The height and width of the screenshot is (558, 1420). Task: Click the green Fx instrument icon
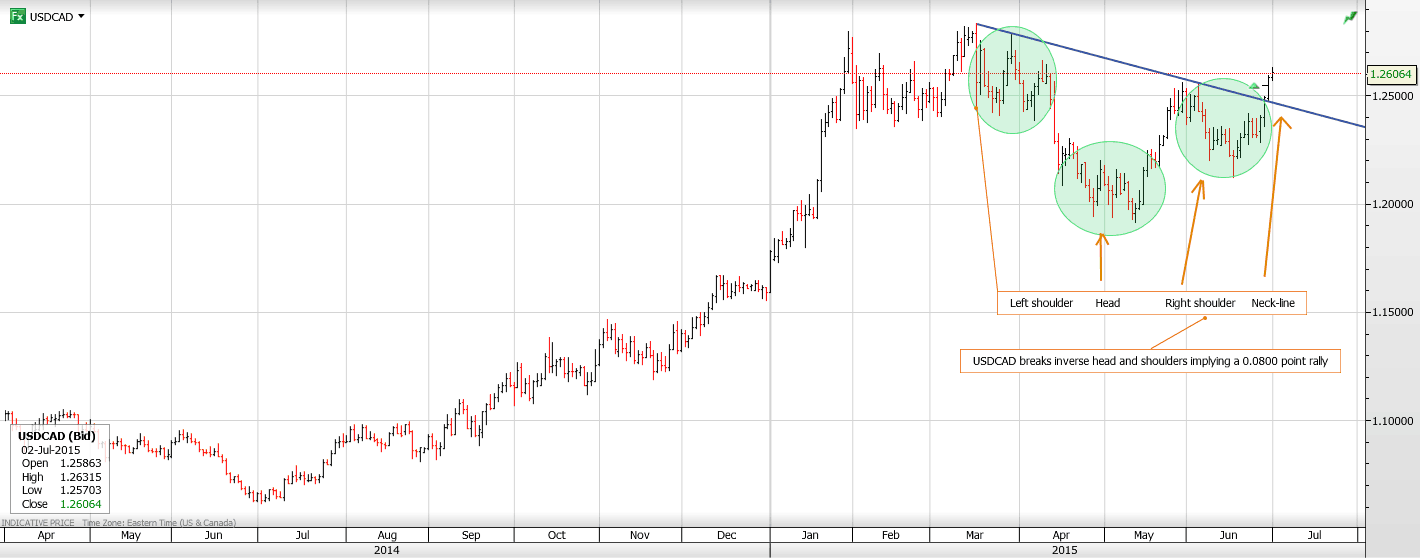[x=17, y=17]
